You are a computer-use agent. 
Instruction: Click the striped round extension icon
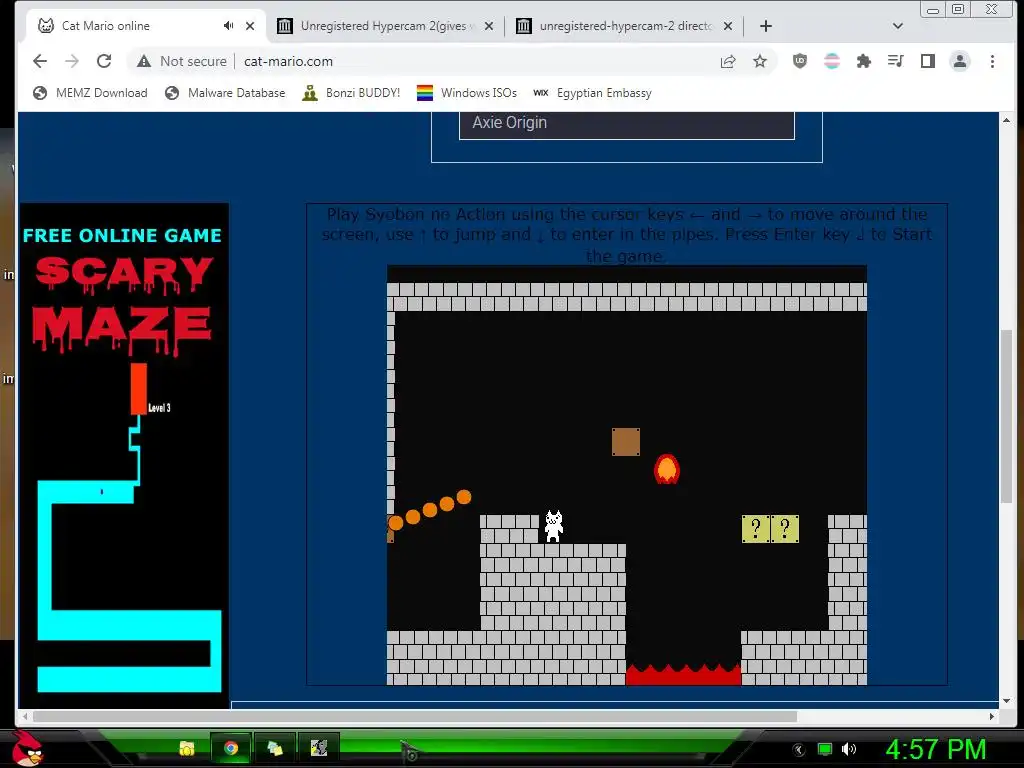(831, 61)
